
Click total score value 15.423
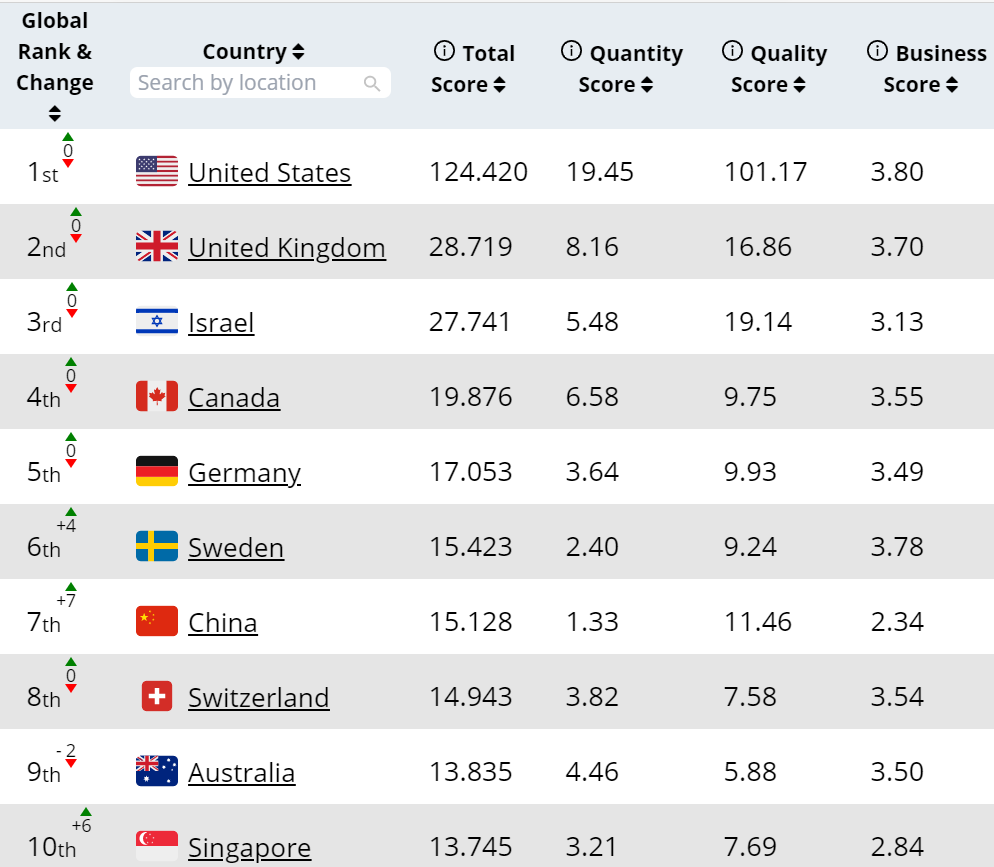pos(470,547)
